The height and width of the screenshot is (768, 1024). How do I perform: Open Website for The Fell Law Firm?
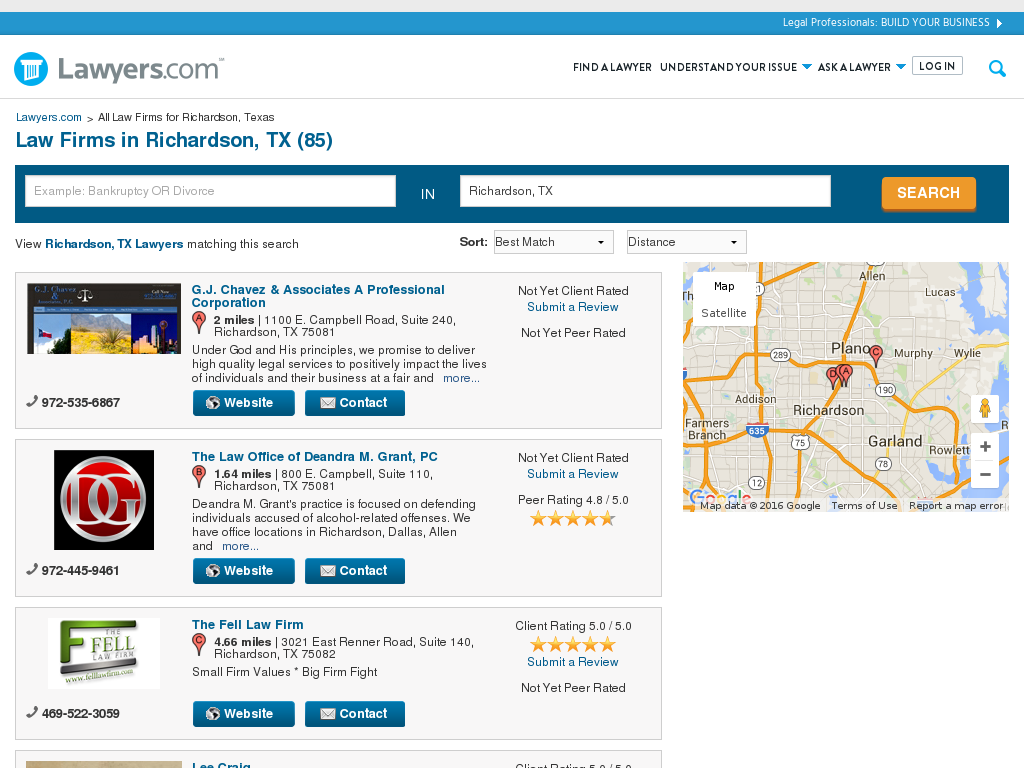244,714
